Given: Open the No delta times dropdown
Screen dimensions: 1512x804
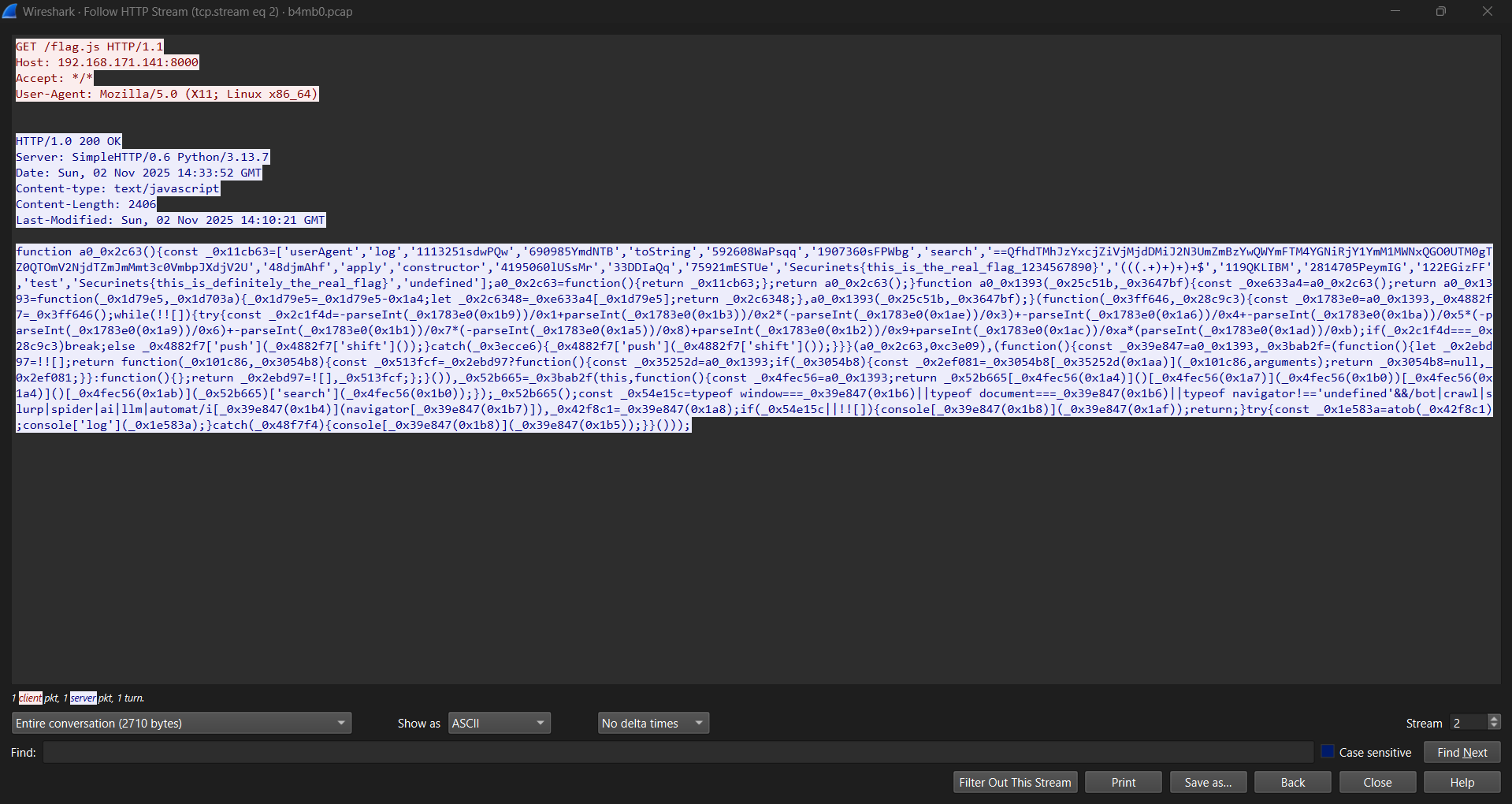Looking at the screenshot, I should pos(653,723).
